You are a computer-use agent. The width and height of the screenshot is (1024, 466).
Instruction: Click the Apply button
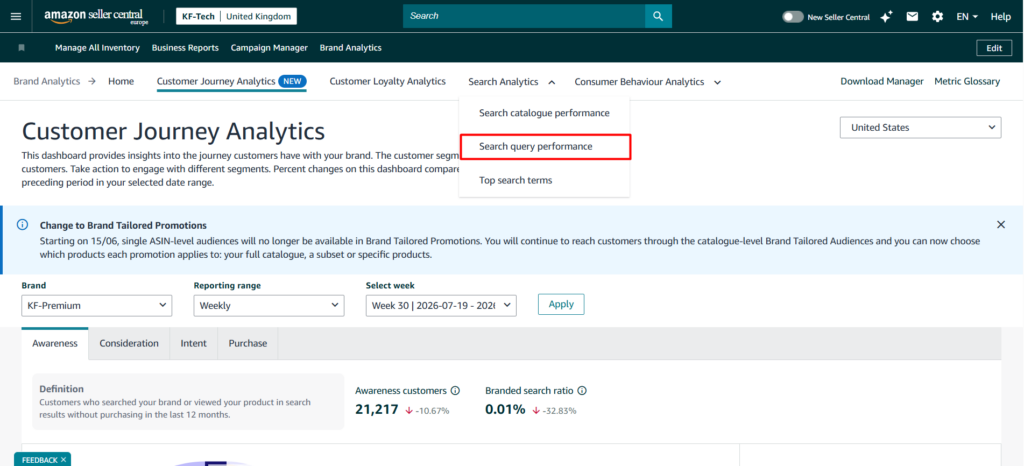tap(561, 304)
